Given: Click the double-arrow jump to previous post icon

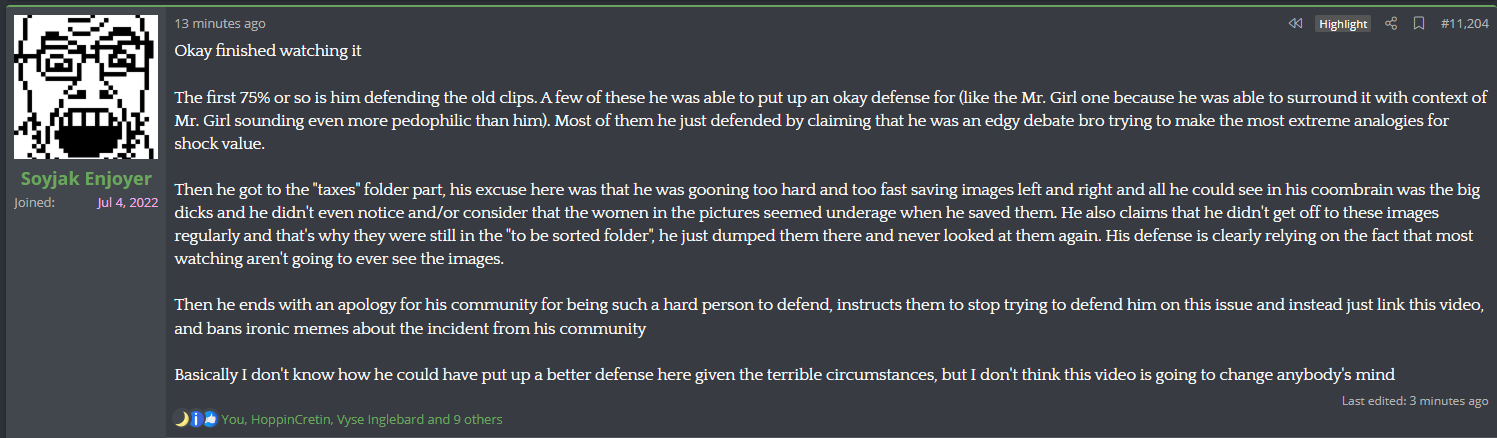Looking at the screenshot, I should 1295,23.
